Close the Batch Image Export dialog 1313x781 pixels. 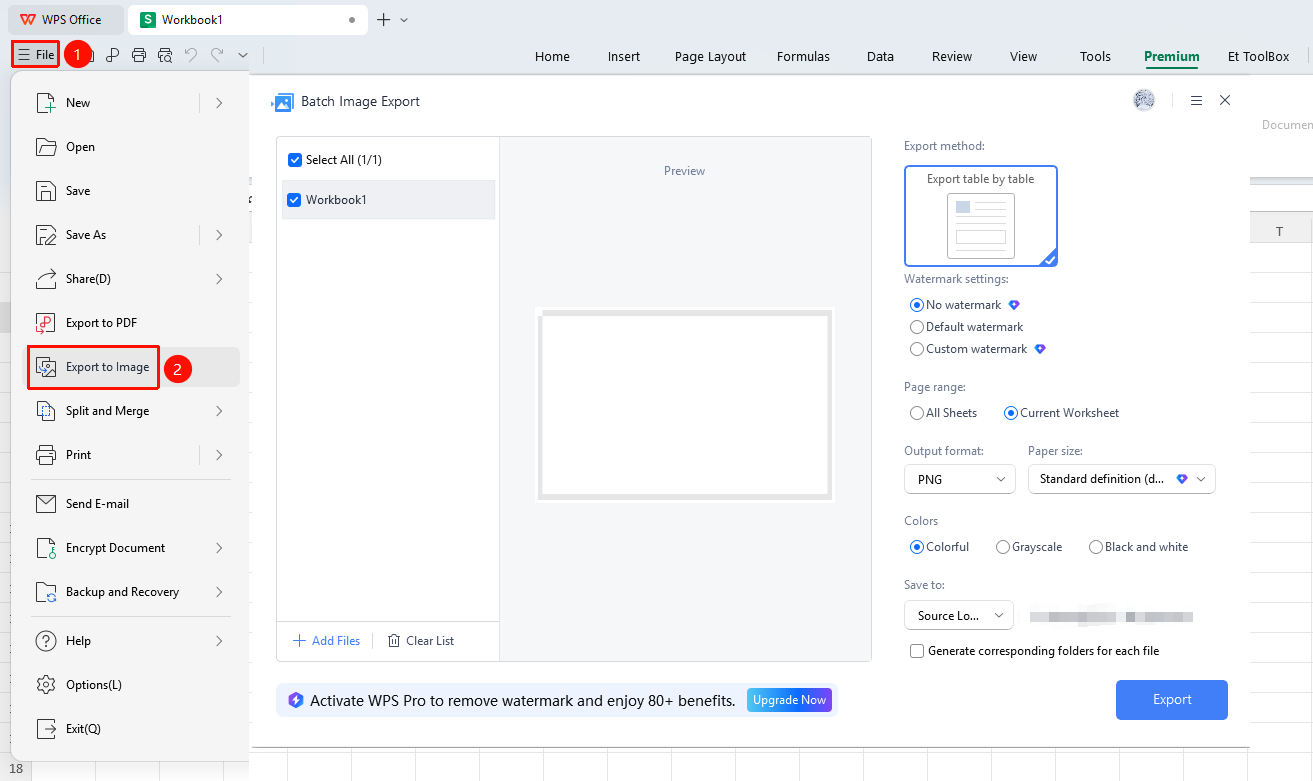tap(1225, 100)
